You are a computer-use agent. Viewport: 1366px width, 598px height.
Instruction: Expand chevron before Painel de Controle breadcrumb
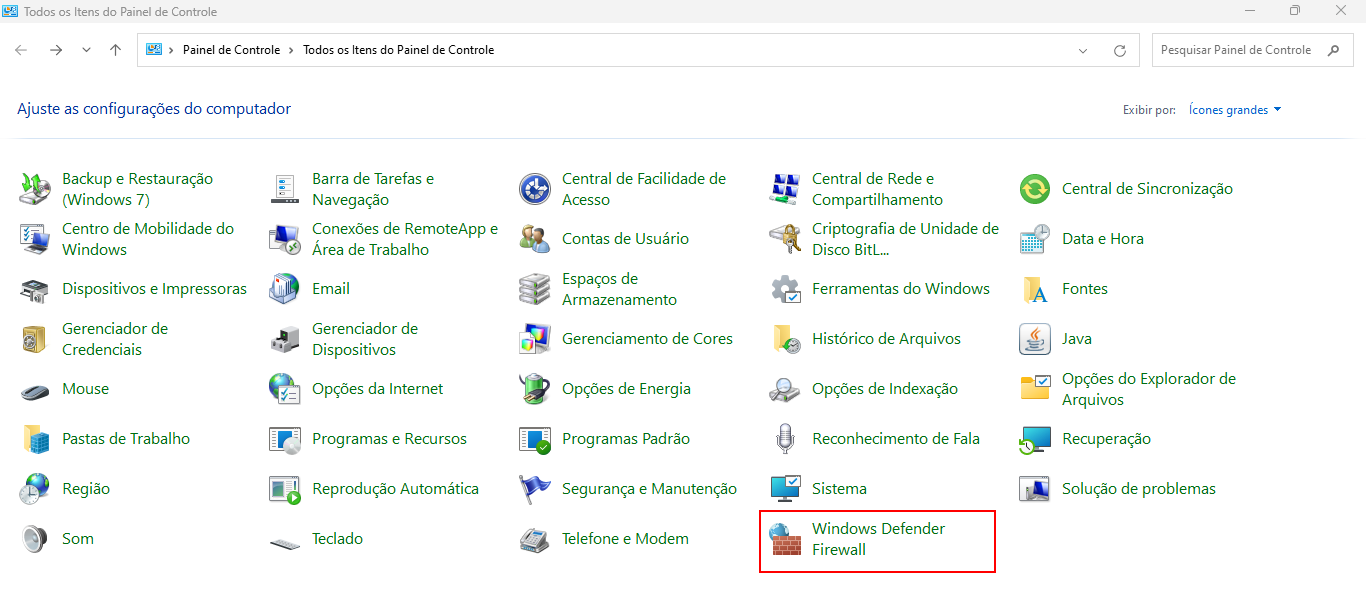(x=172, y=50)
